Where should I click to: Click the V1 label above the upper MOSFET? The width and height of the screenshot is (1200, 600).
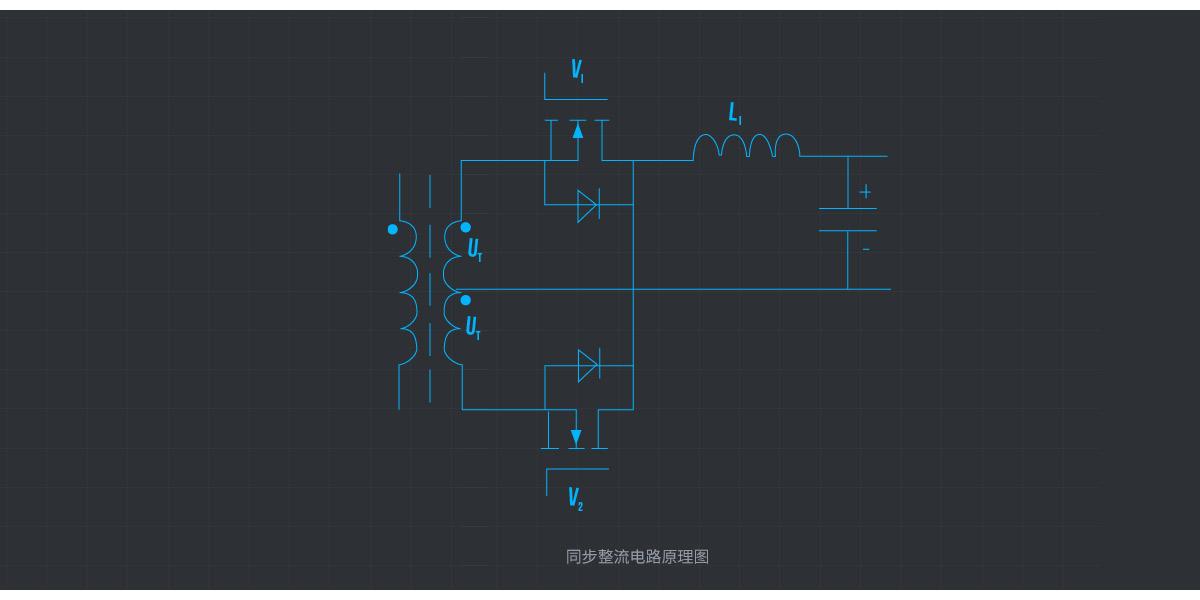(x=577, y=70)
